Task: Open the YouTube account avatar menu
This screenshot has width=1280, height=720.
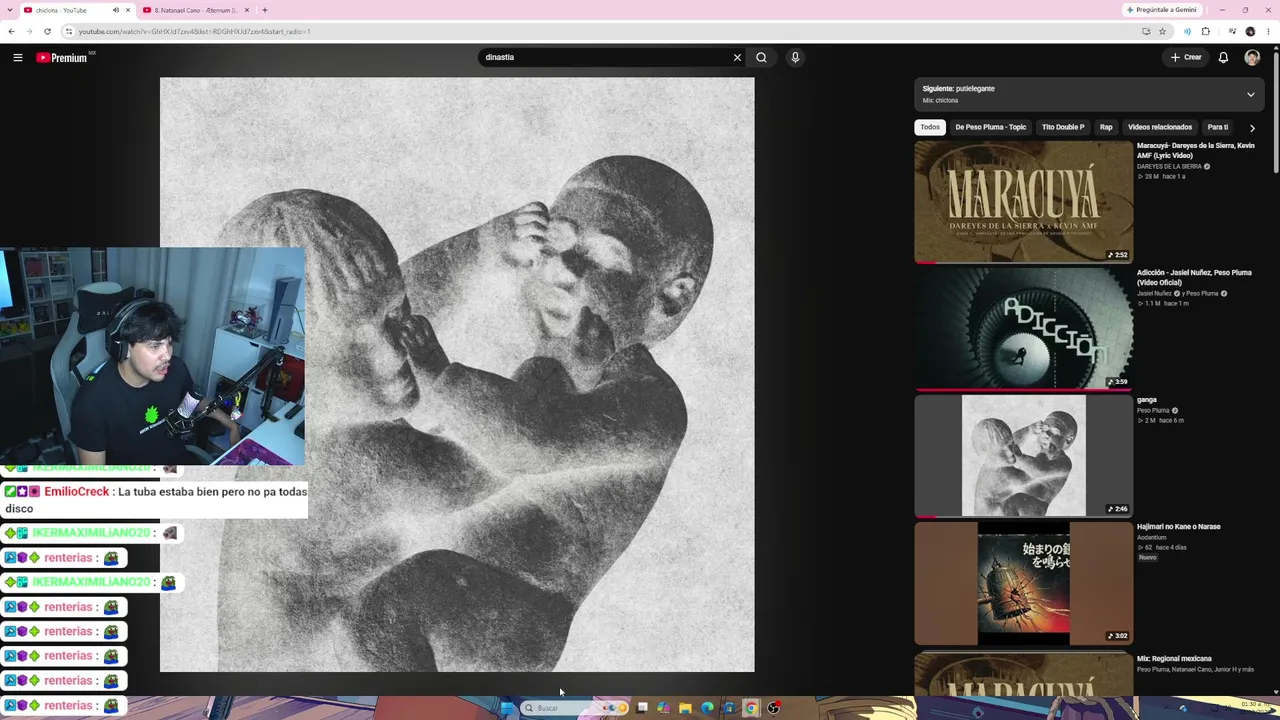Action: tap(1252, 58)
